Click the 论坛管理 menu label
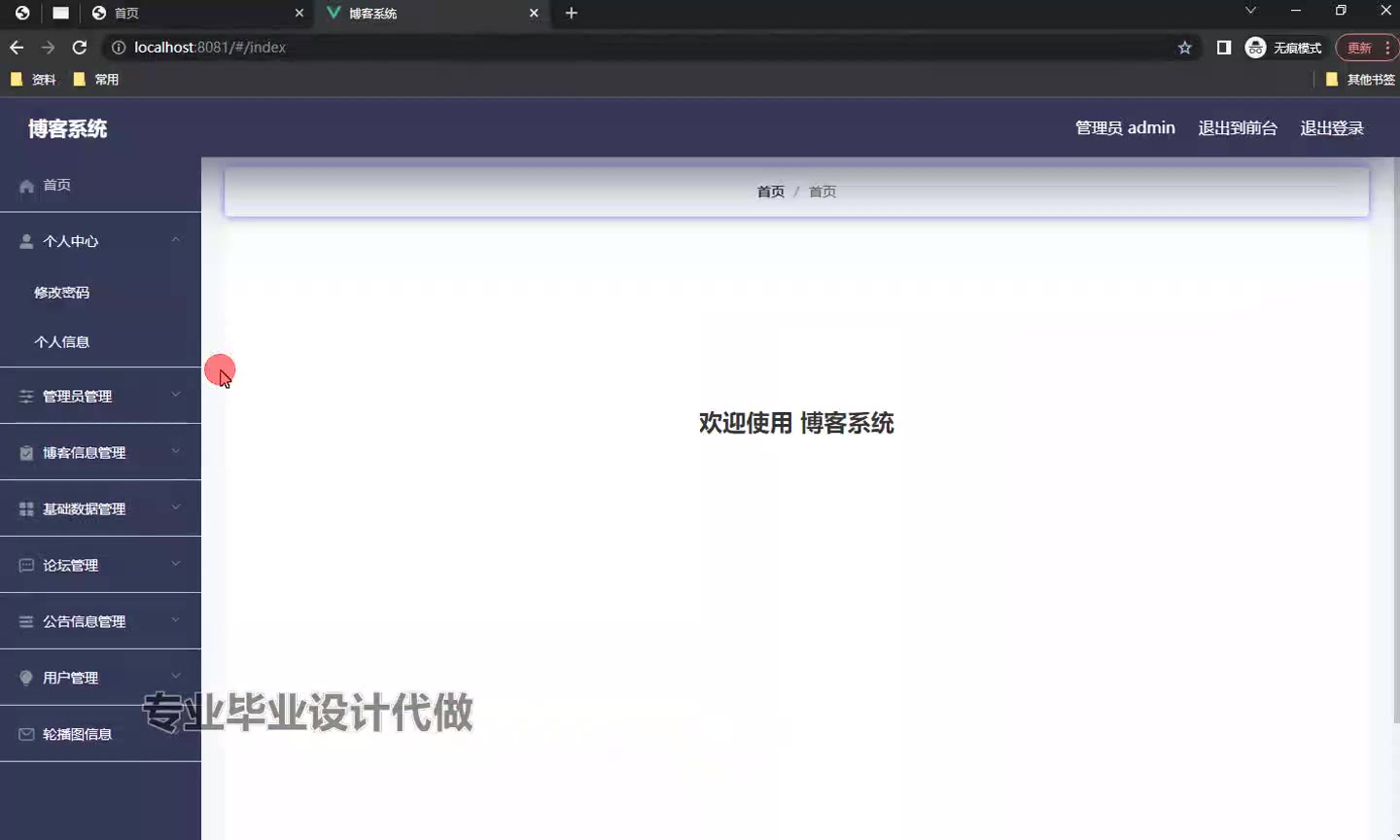 pos(70,566)
